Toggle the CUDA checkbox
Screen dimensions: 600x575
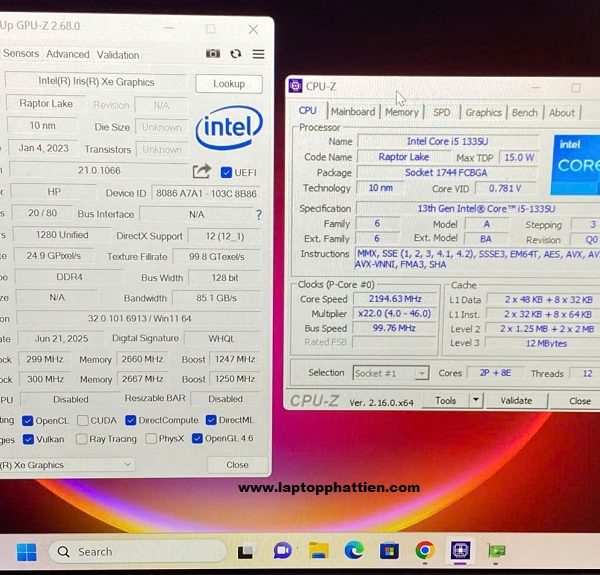82,420
